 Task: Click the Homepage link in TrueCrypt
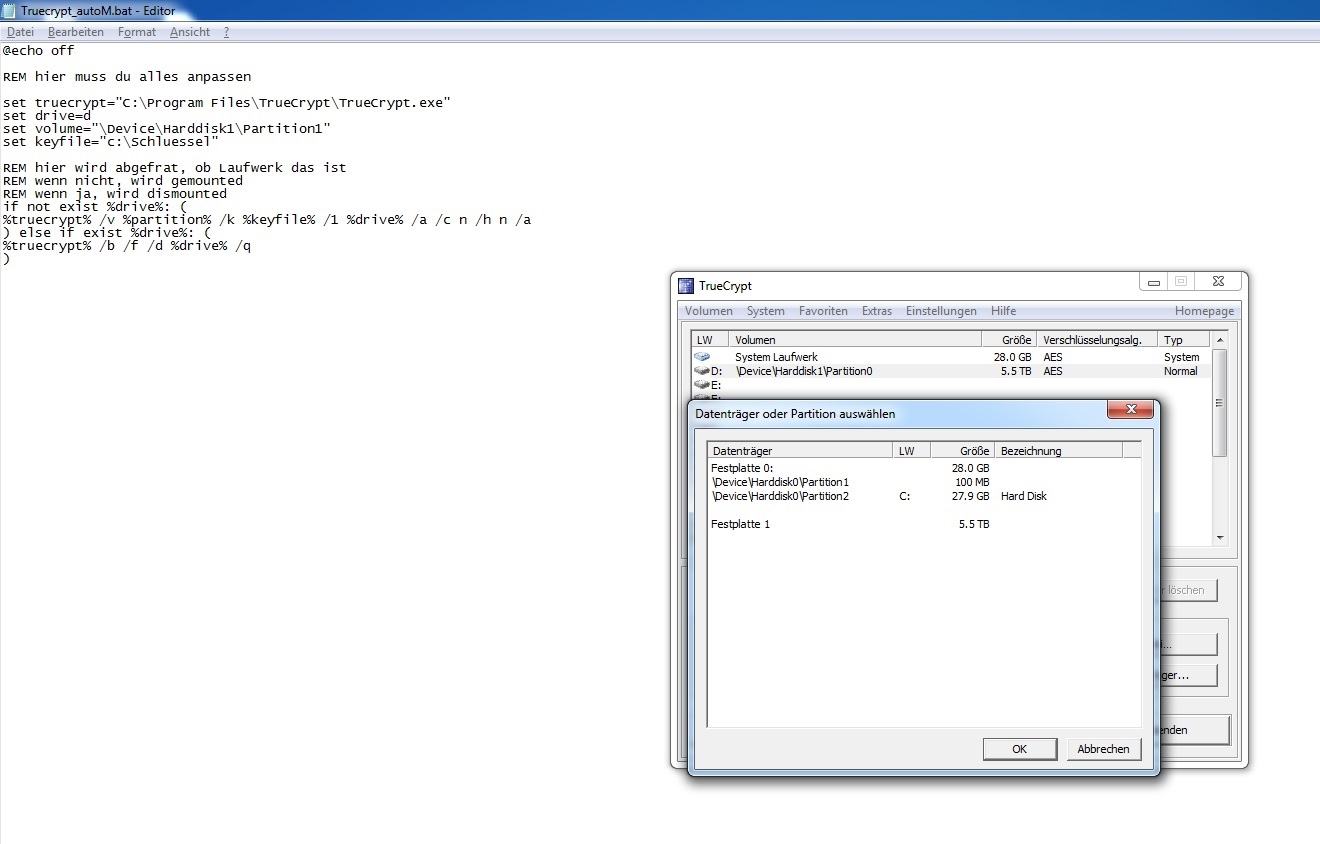click(1204, 311)
